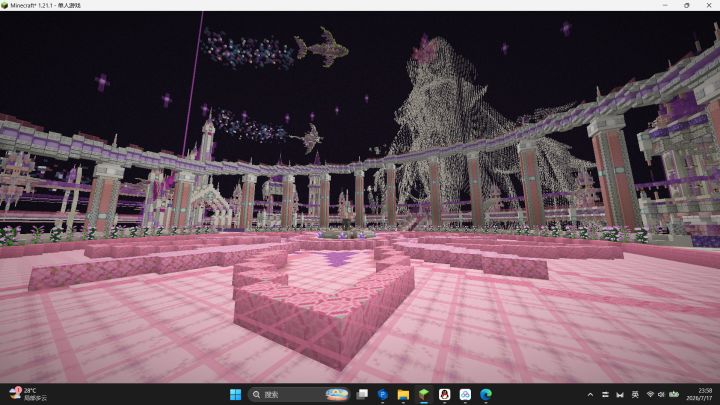Restore down the Minecraft window

pos(687,6)
